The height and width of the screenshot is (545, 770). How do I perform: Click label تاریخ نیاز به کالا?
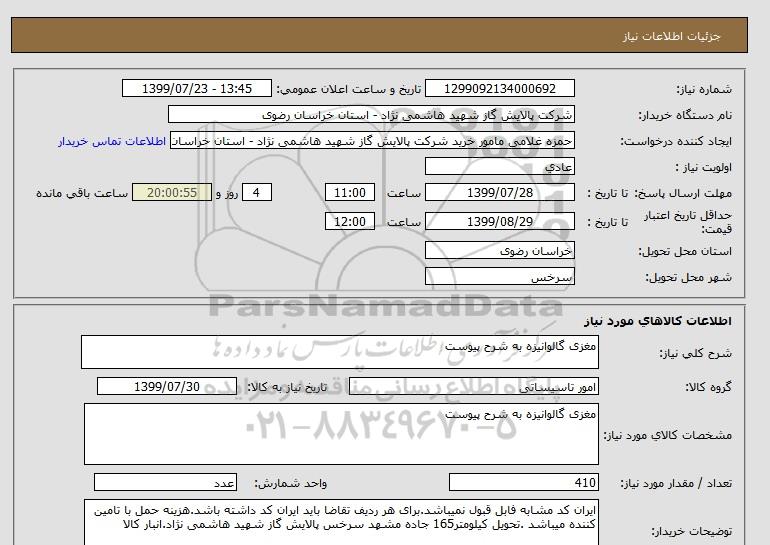click(287, 387)
